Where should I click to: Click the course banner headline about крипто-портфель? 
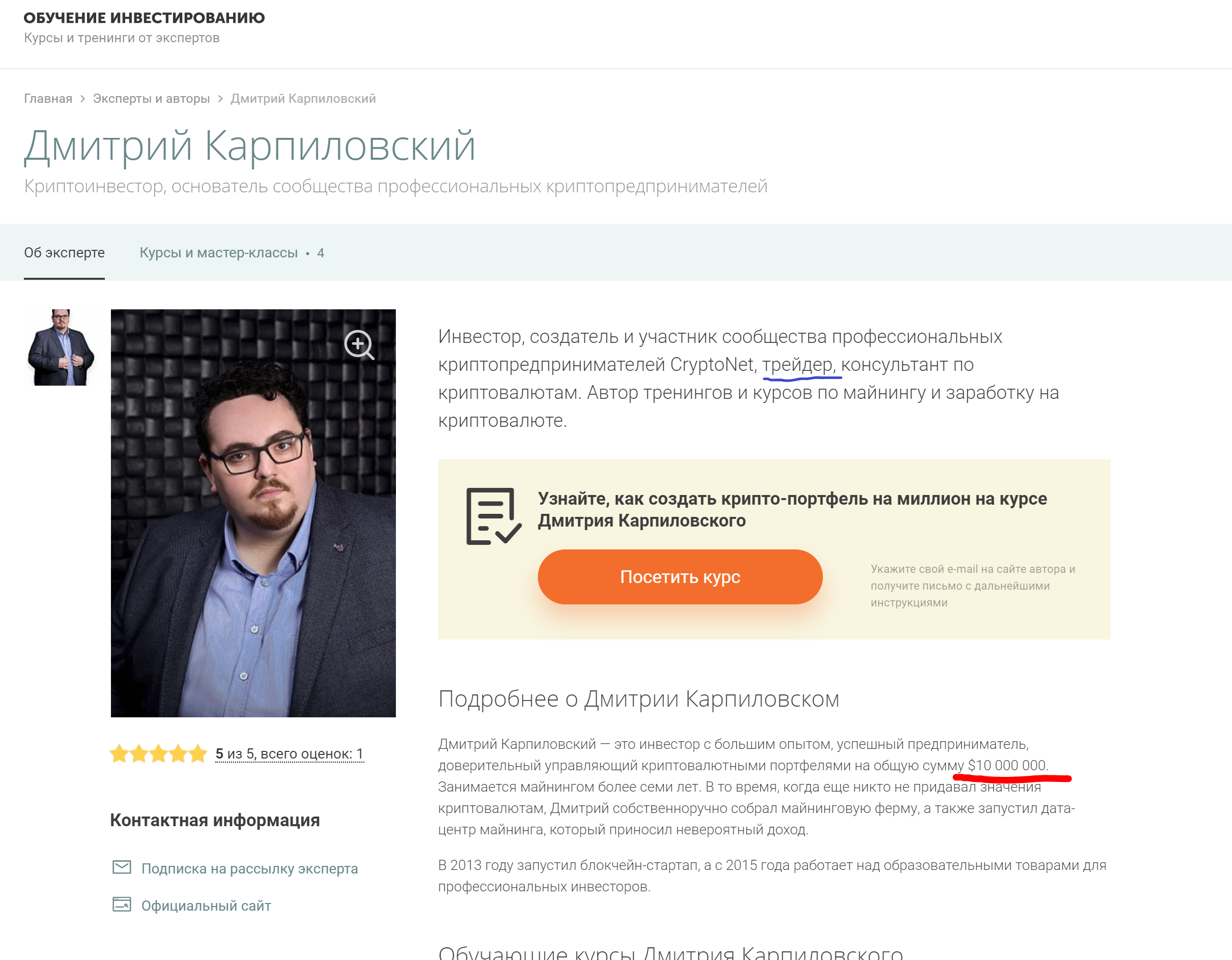point(792,509)
